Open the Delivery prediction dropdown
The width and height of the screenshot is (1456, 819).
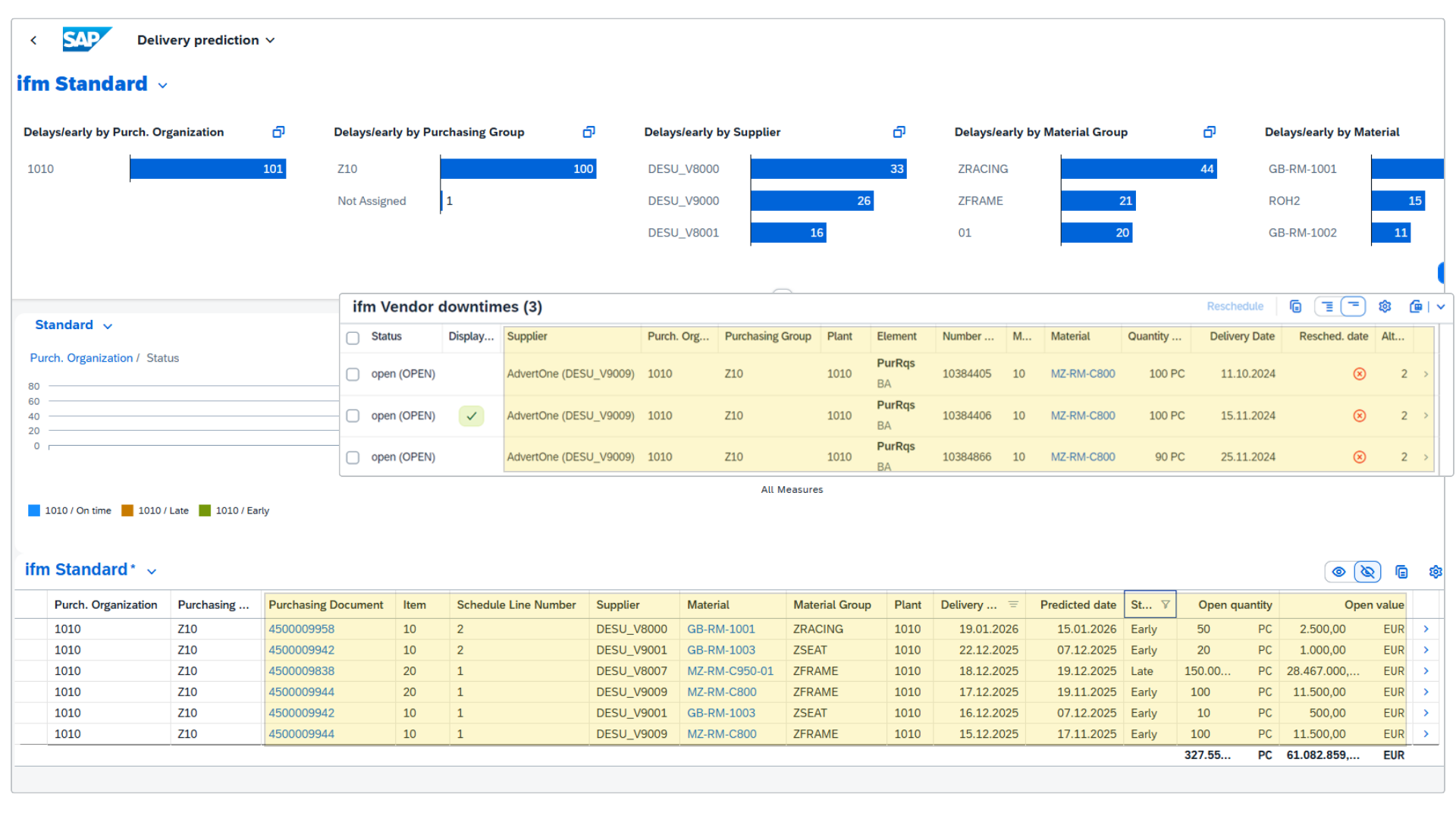(x=271, y=40)
